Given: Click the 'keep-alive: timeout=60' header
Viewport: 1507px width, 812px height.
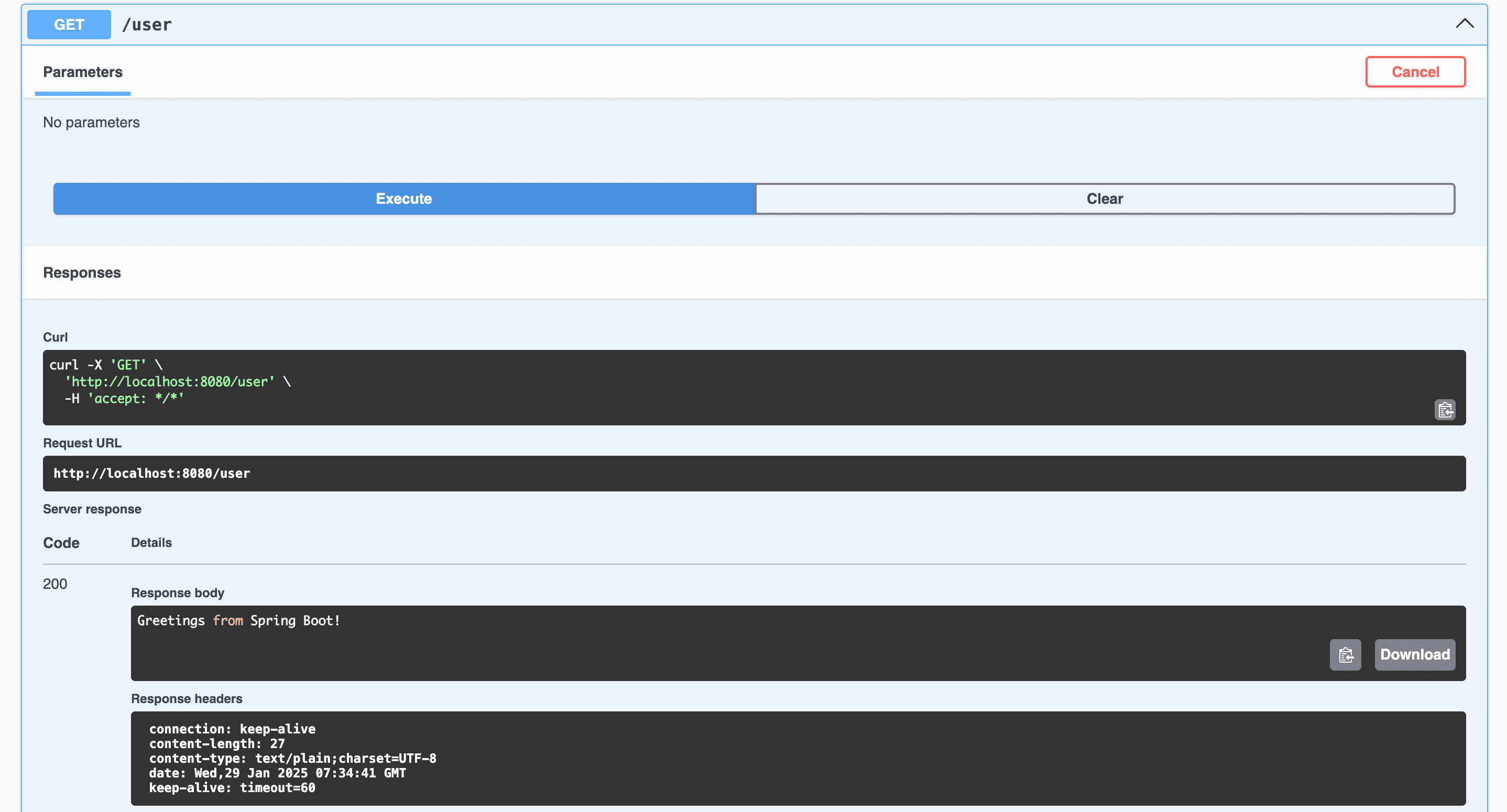Looking at the screenshot, I should coord(232,787).
